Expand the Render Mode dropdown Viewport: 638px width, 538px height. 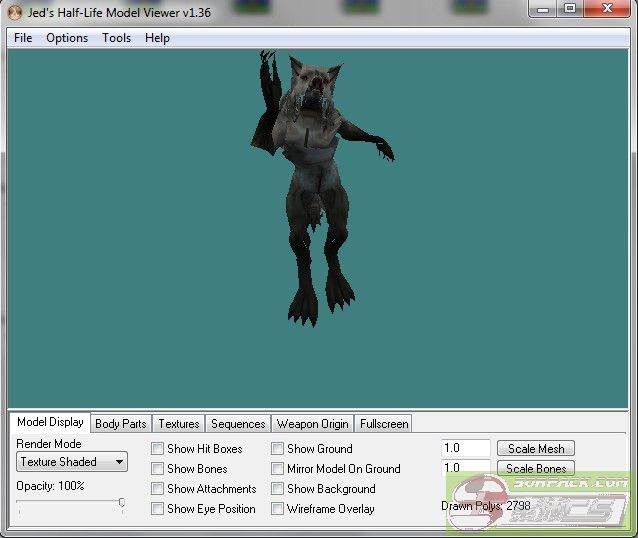coord(72,462)
